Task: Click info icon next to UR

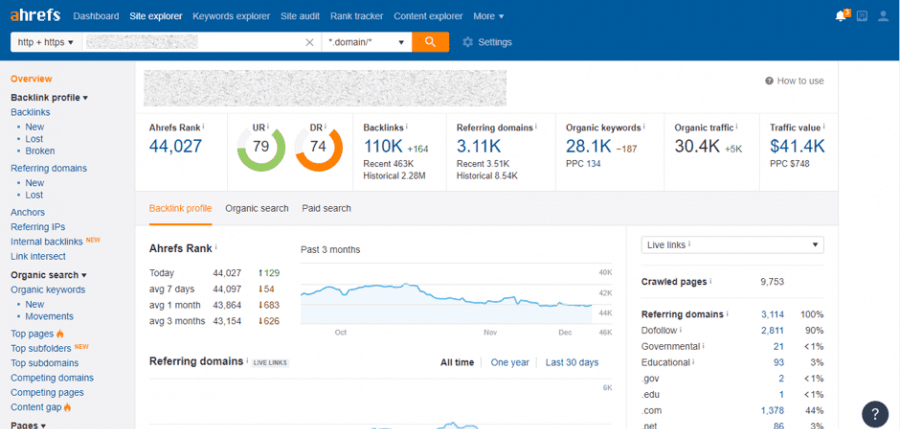Action: click(267, 127)
